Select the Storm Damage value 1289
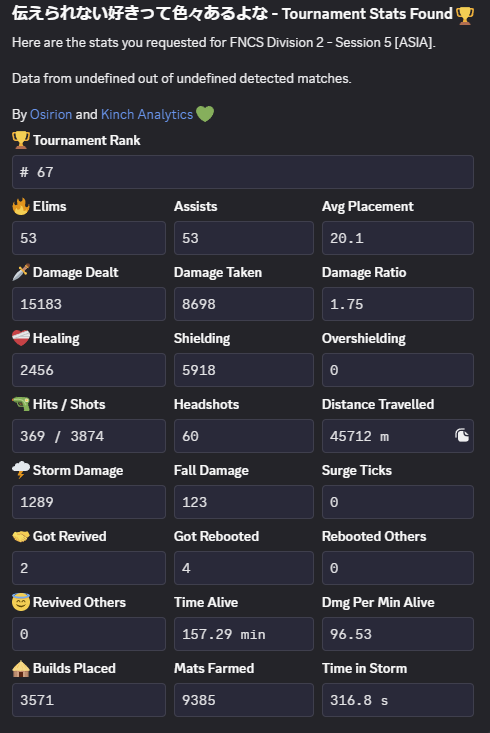 pyautogui.click(x=89, y=502)
